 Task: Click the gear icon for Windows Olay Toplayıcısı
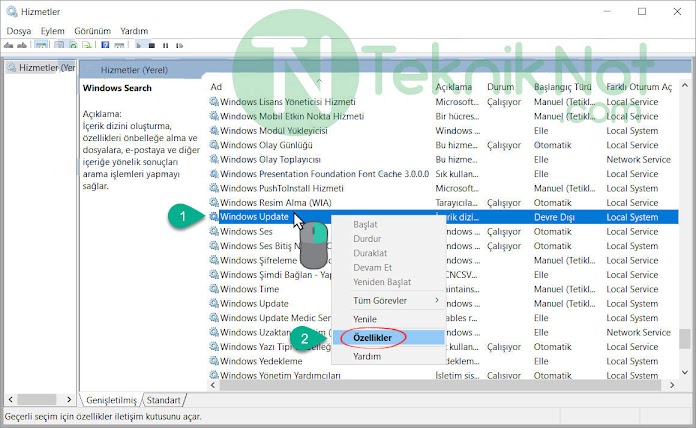[x=214, y=159]
